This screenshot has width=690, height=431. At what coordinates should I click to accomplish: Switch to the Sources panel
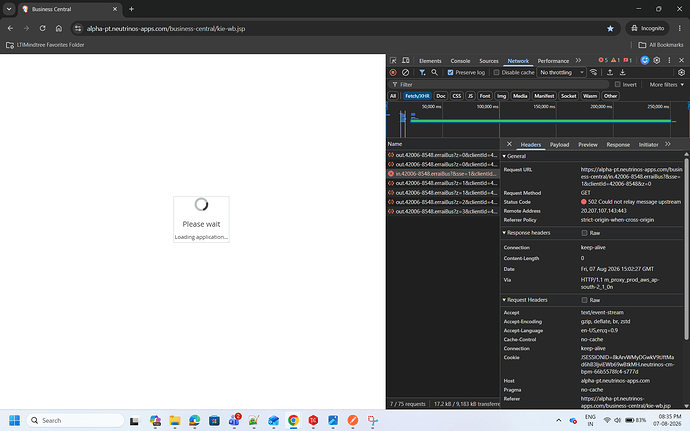(488, 61)
